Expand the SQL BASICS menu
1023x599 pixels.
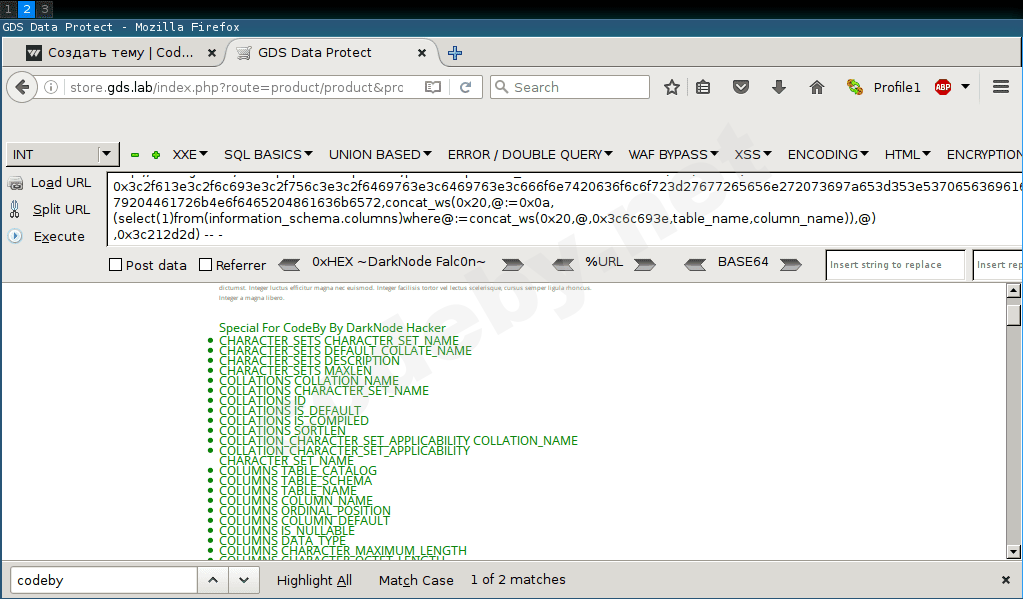tap(268, 155)
